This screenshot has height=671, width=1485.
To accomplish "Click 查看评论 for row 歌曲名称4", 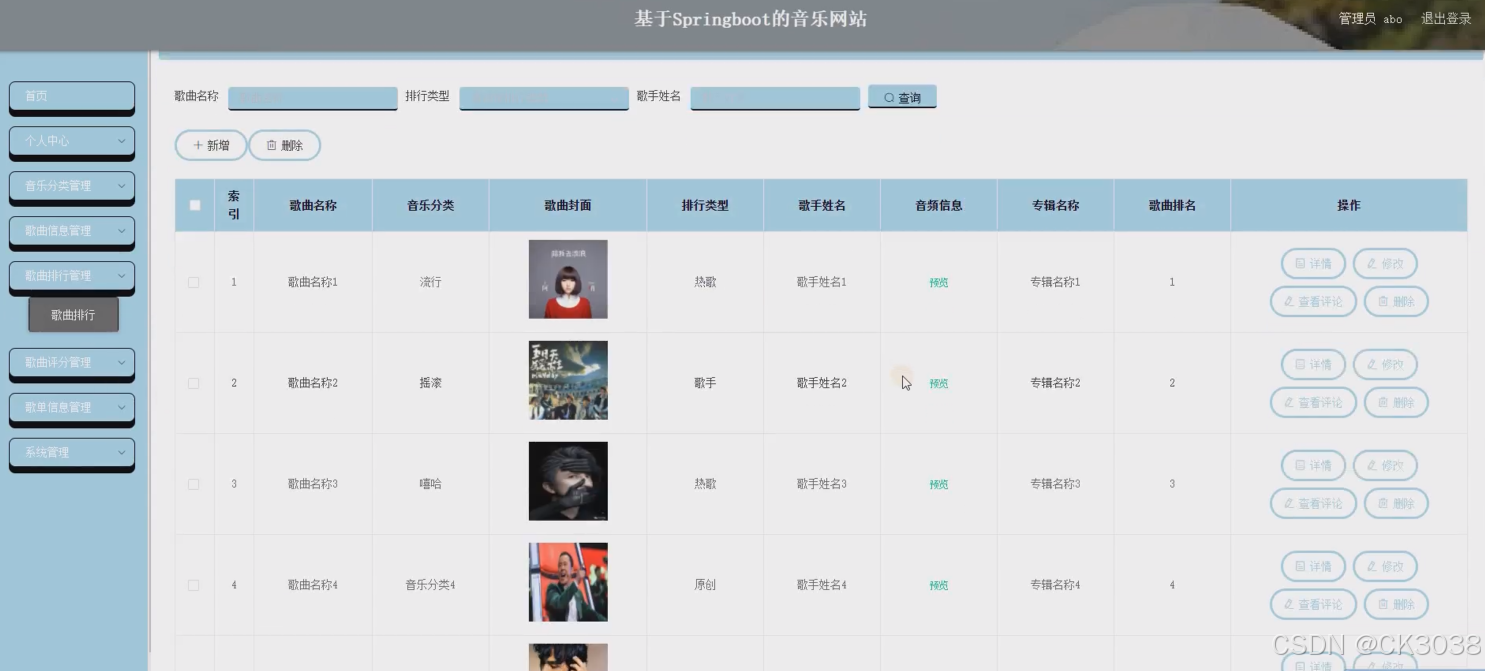I will [x=1313, y=604].
